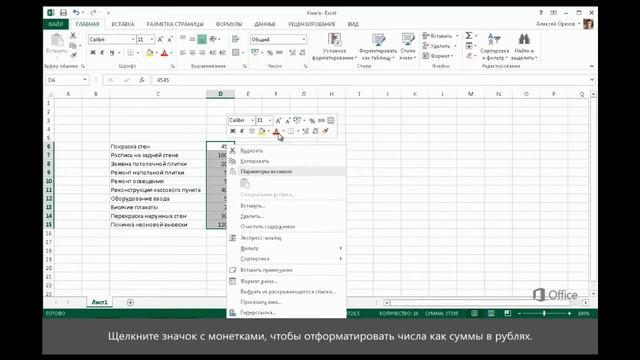Click the Undo arrow in quick access toolbar
This screenshot has height=360, width=640.
76,13
